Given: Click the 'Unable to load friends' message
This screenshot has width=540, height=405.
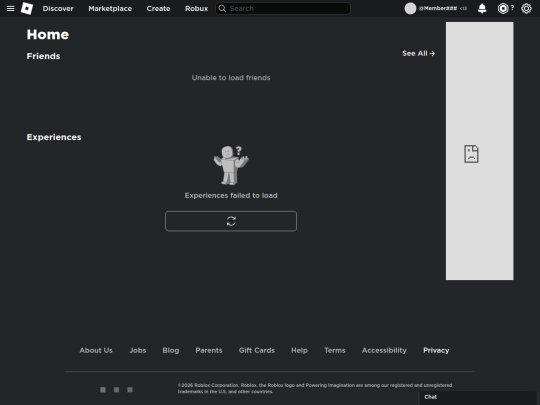Looking at the screenshot, I should tap(231, 77).
